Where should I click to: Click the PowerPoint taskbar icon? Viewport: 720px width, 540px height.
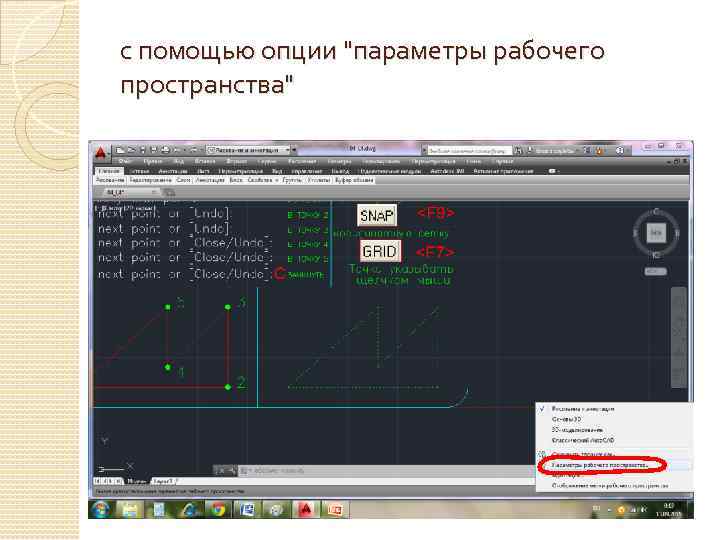pos(336,509)
